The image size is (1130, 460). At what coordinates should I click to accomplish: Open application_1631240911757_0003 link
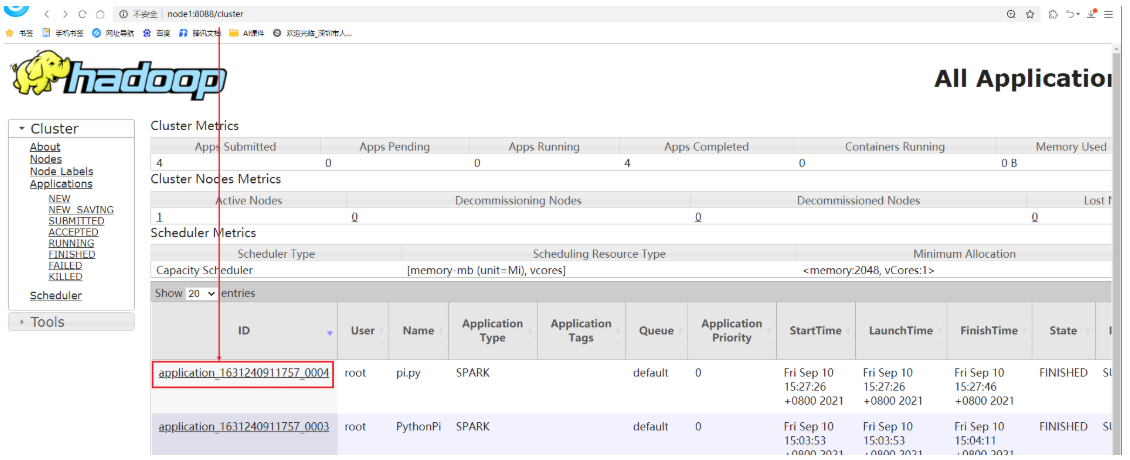[244, 427]
